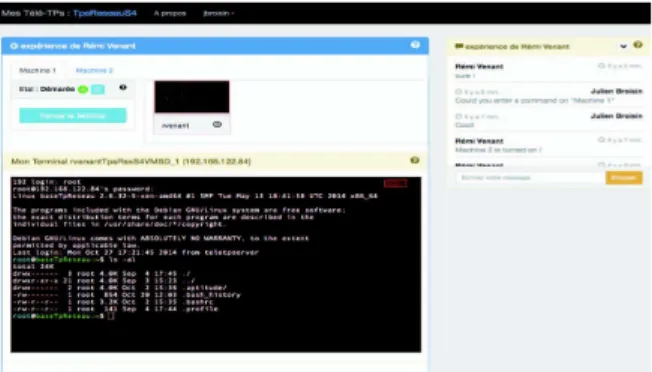Click the Mon Terminal header title
The height and width of the screenshot is (372, 652).
131,161
